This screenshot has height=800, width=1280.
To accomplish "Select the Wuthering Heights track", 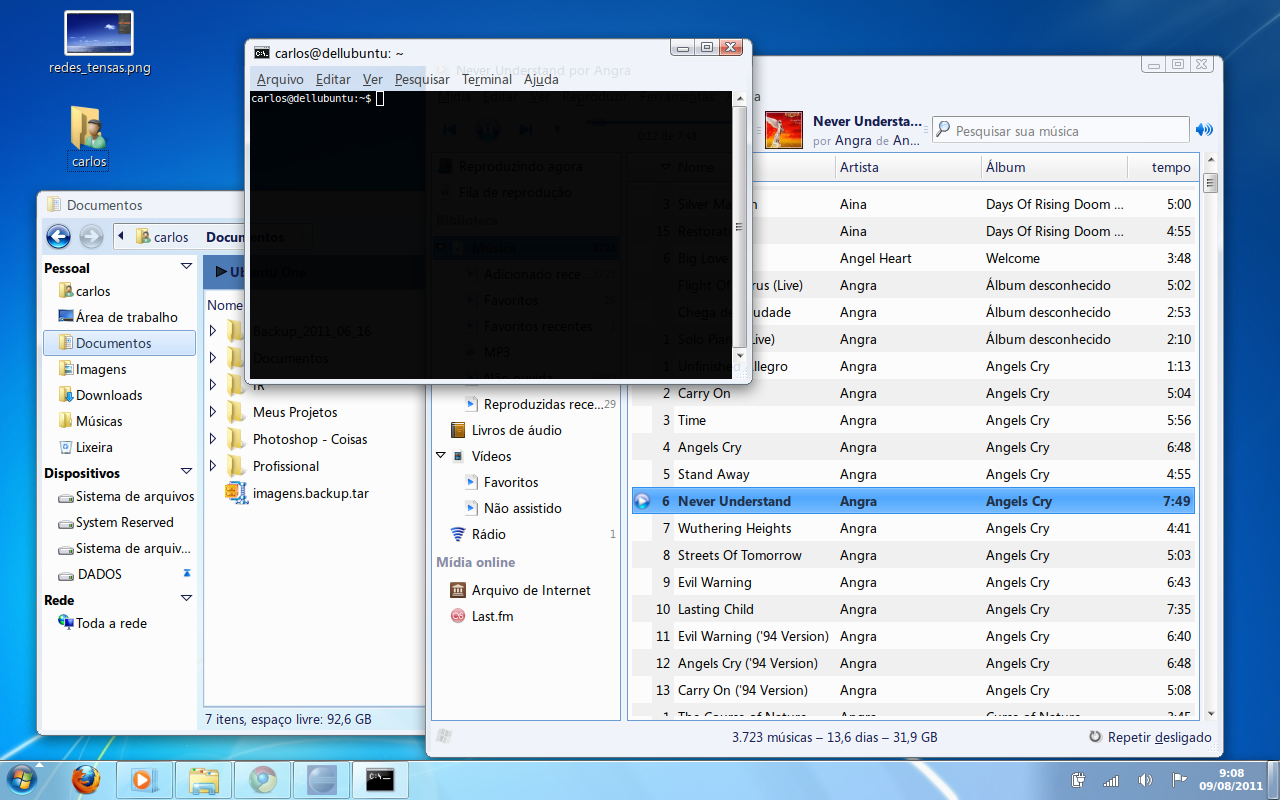I will [914, 528].
